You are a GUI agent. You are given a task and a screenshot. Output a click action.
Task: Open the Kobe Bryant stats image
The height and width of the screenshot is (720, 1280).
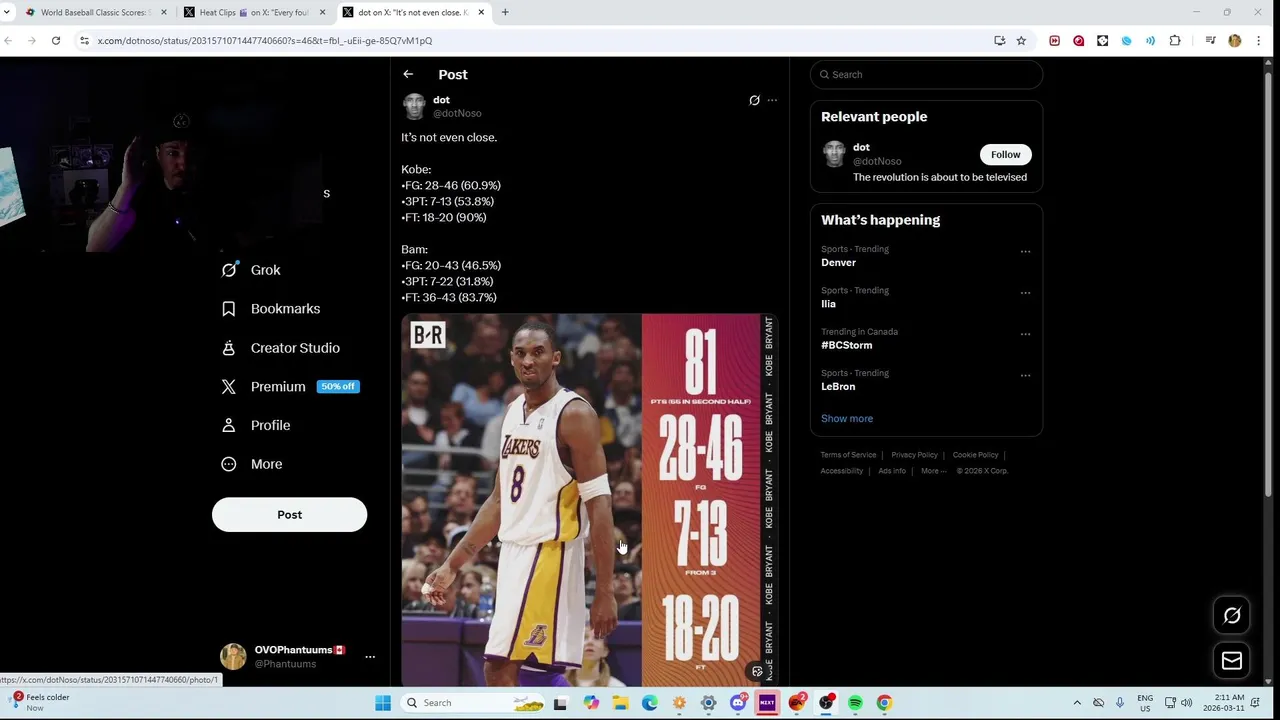coord(589,500)
